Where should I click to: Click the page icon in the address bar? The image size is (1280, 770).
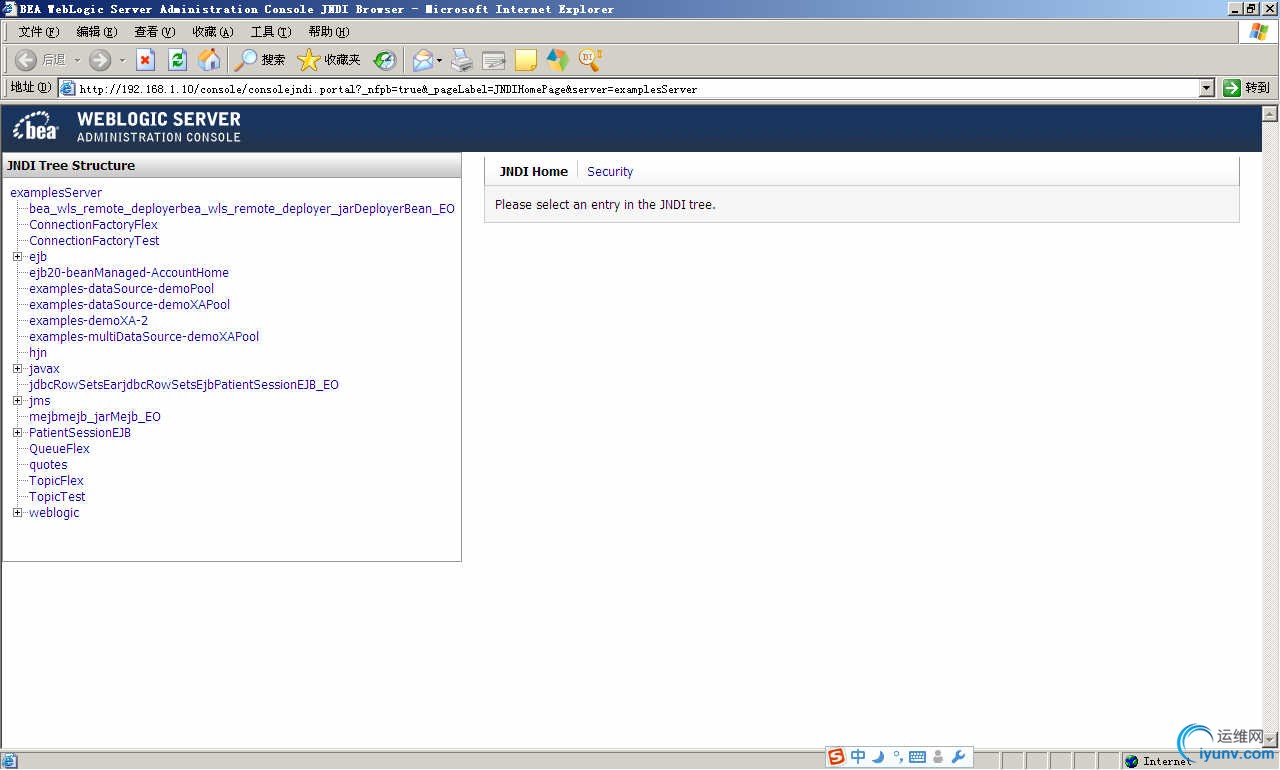pyautogui.click(x=68, y=88)
